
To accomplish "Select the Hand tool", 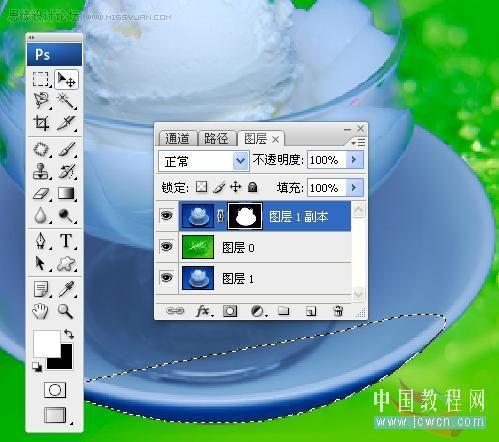I will coord(41,311).
